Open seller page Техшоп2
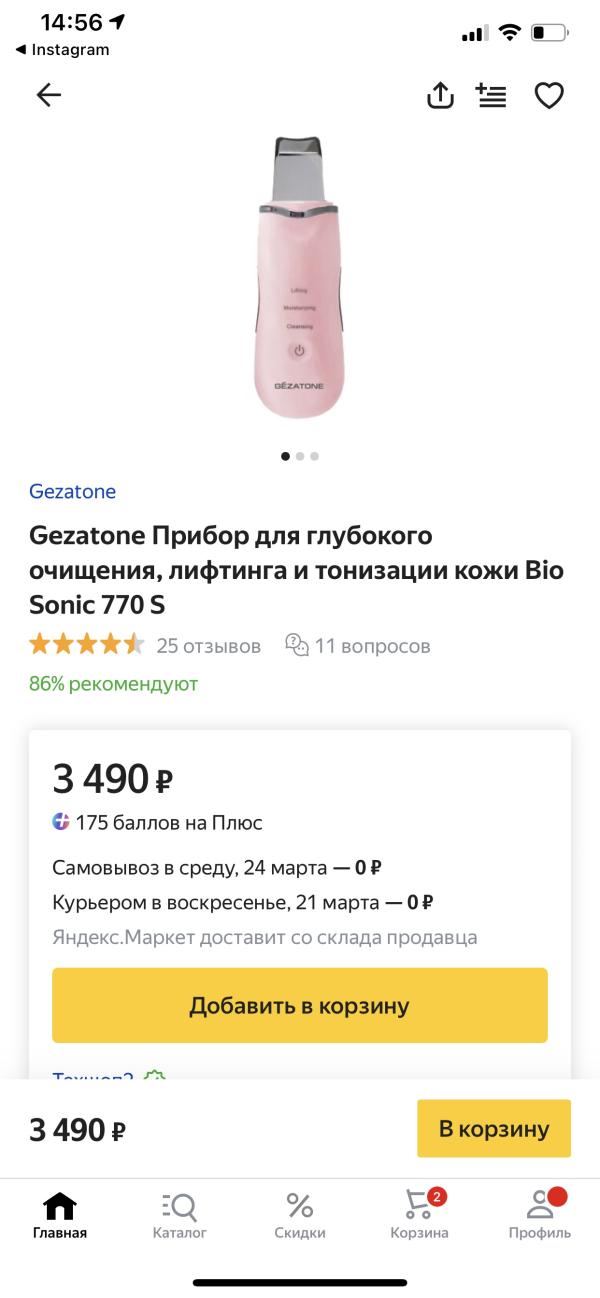 (x=91, y=1081)
